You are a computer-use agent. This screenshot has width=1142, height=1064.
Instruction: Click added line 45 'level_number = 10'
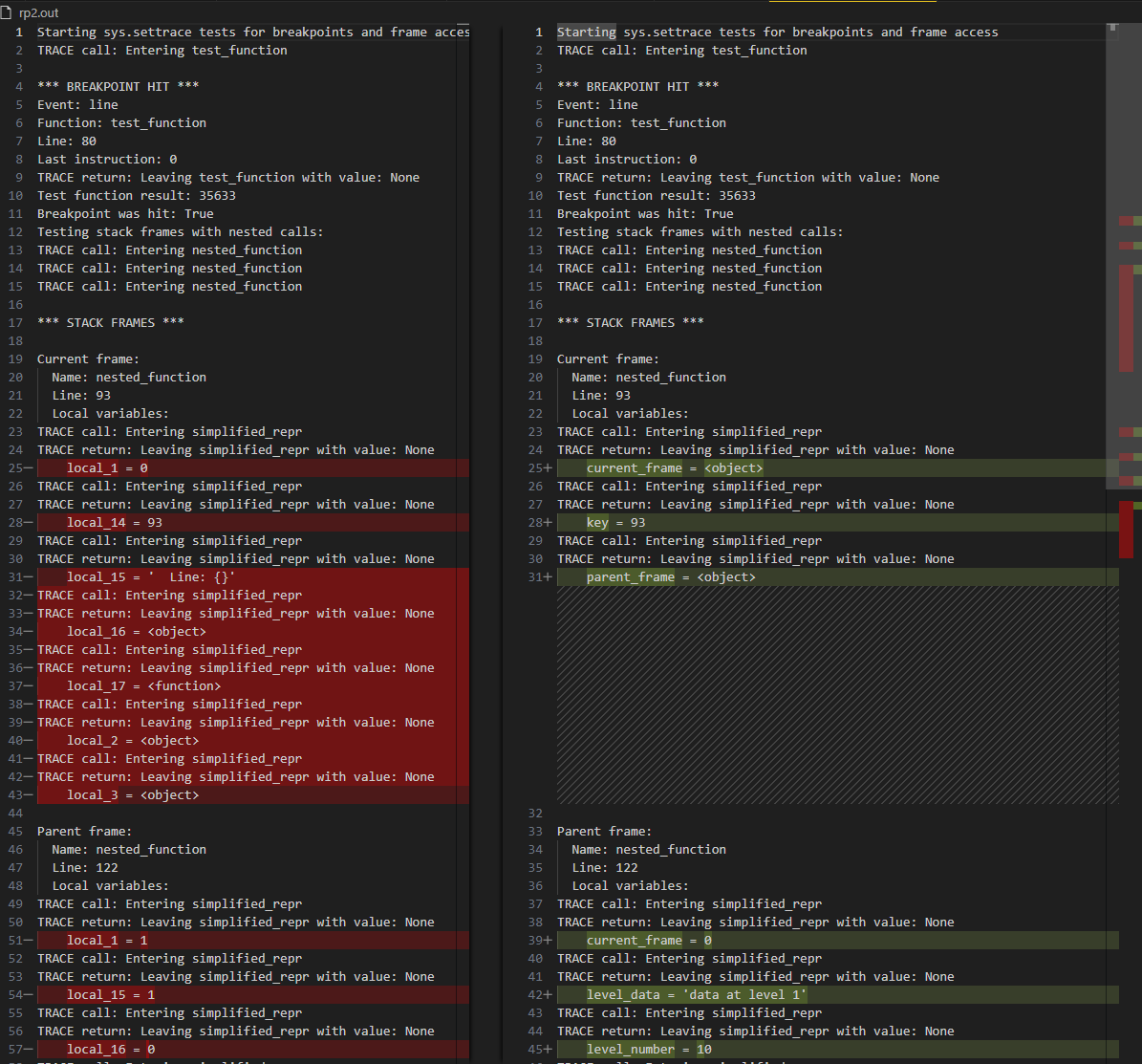coord(837,1050)
